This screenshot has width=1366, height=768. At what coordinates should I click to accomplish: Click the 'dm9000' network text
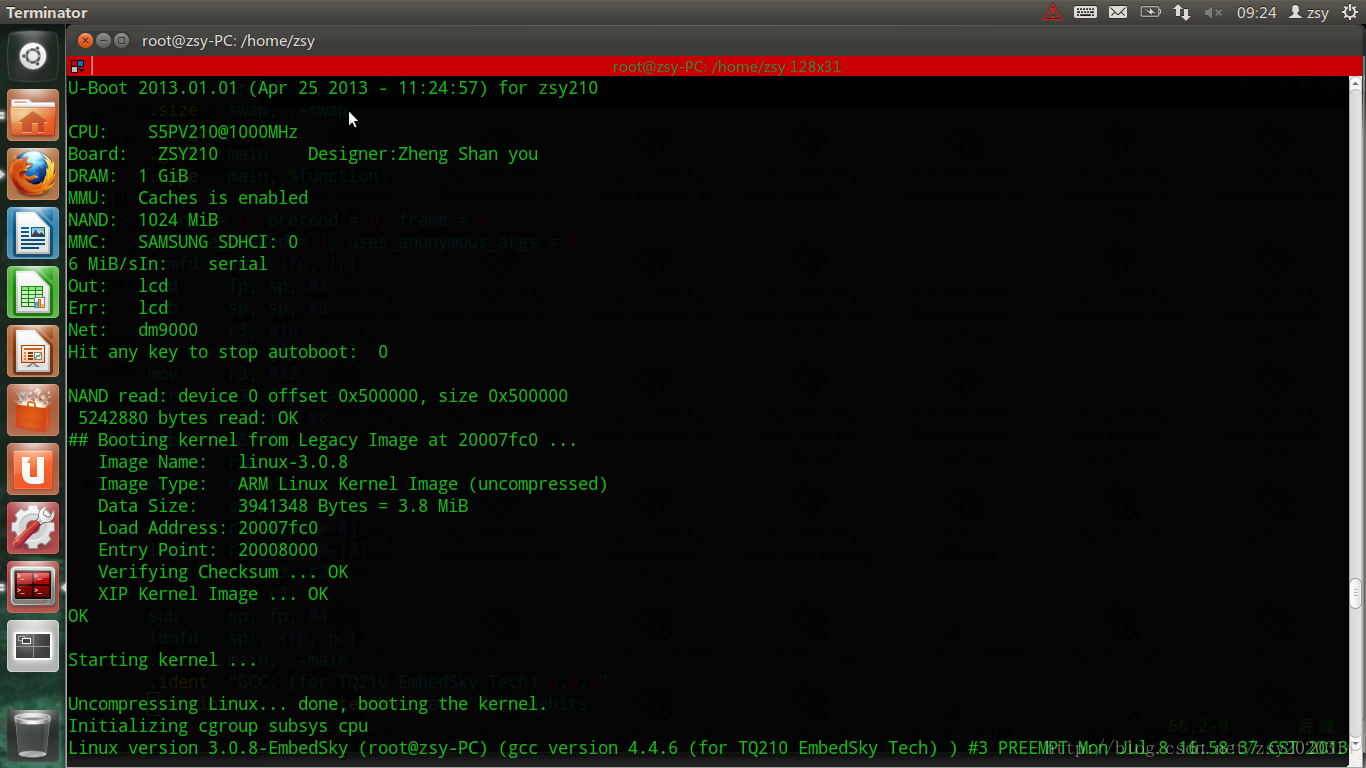tap(168, 330)
